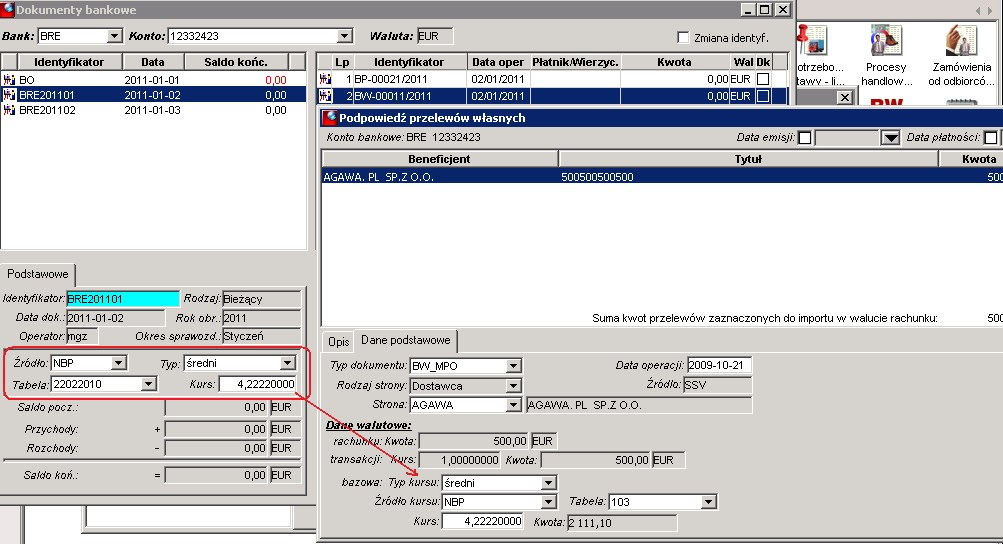Click the Kwota header in operations list
The height and width of the screenshot is (544, 1003).
coord(674,62)
